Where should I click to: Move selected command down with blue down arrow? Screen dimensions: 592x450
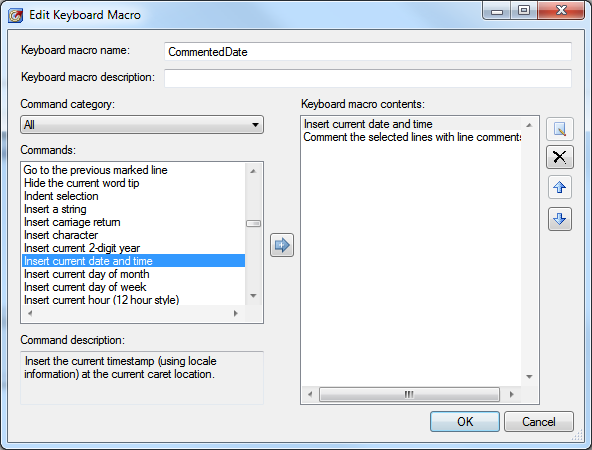point(560,219)
